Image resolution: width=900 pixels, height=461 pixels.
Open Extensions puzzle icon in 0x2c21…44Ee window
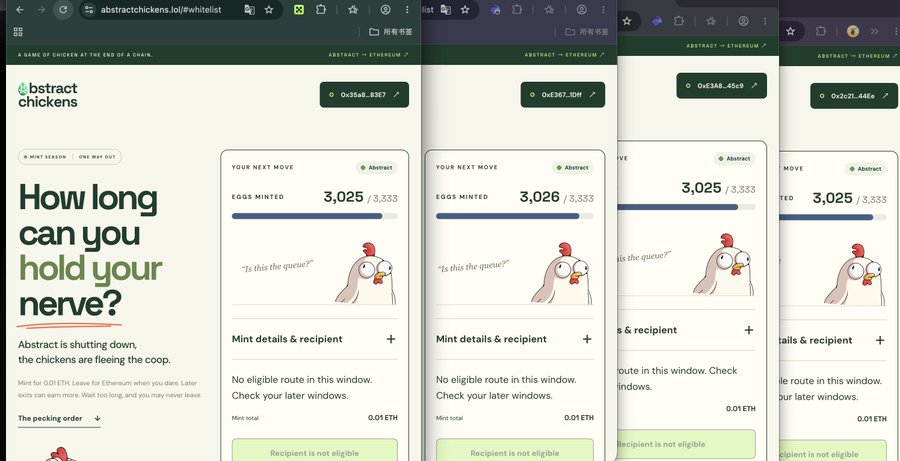pyautogui.click(x=821, y=32)
